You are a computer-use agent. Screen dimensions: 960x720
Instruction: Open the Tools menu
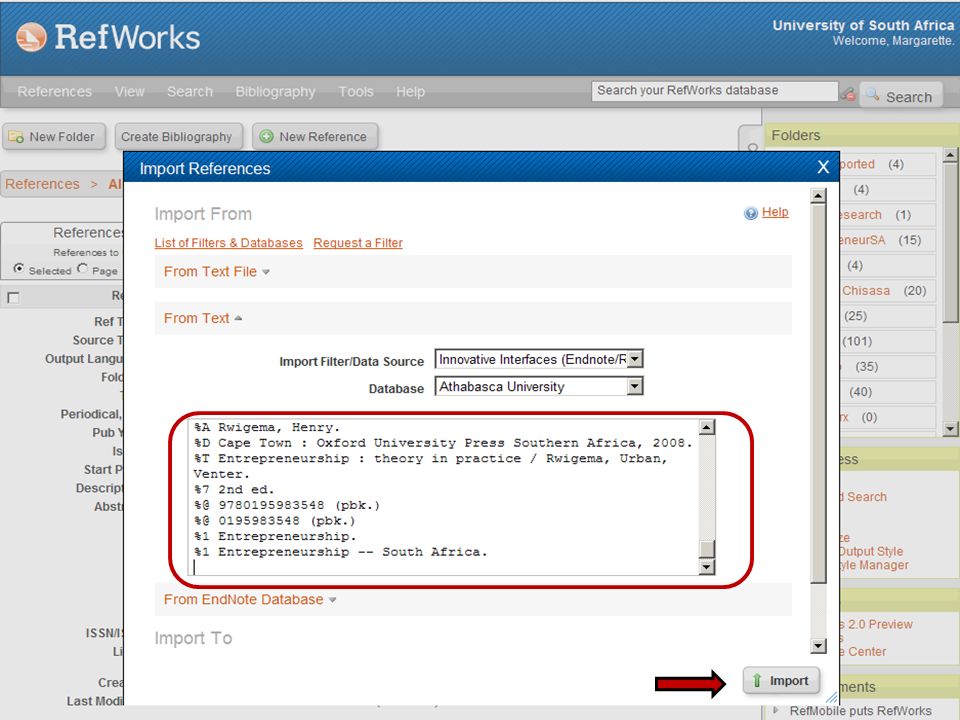click(x=356, y=92)
